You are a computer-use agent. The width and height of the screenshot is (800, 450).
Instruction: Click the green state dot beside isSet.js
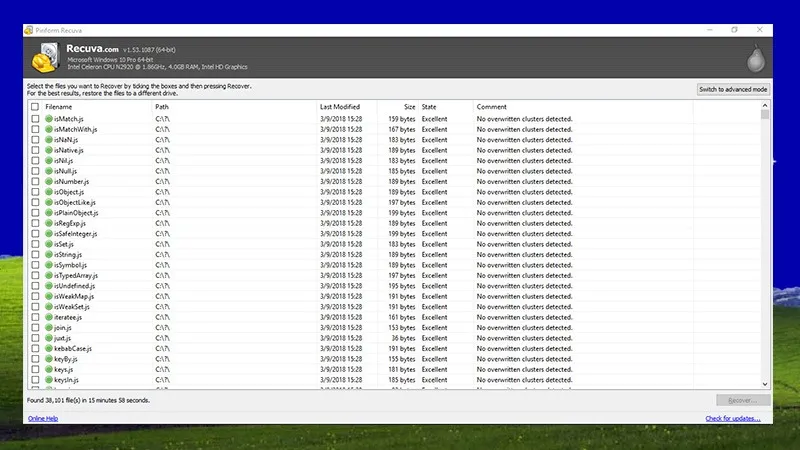point(49,244)
